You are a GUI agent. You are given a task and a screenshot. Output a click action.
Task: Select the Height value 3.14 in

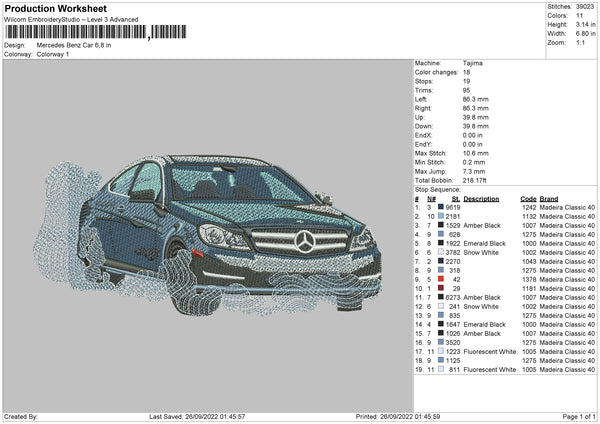coord(585,24)
